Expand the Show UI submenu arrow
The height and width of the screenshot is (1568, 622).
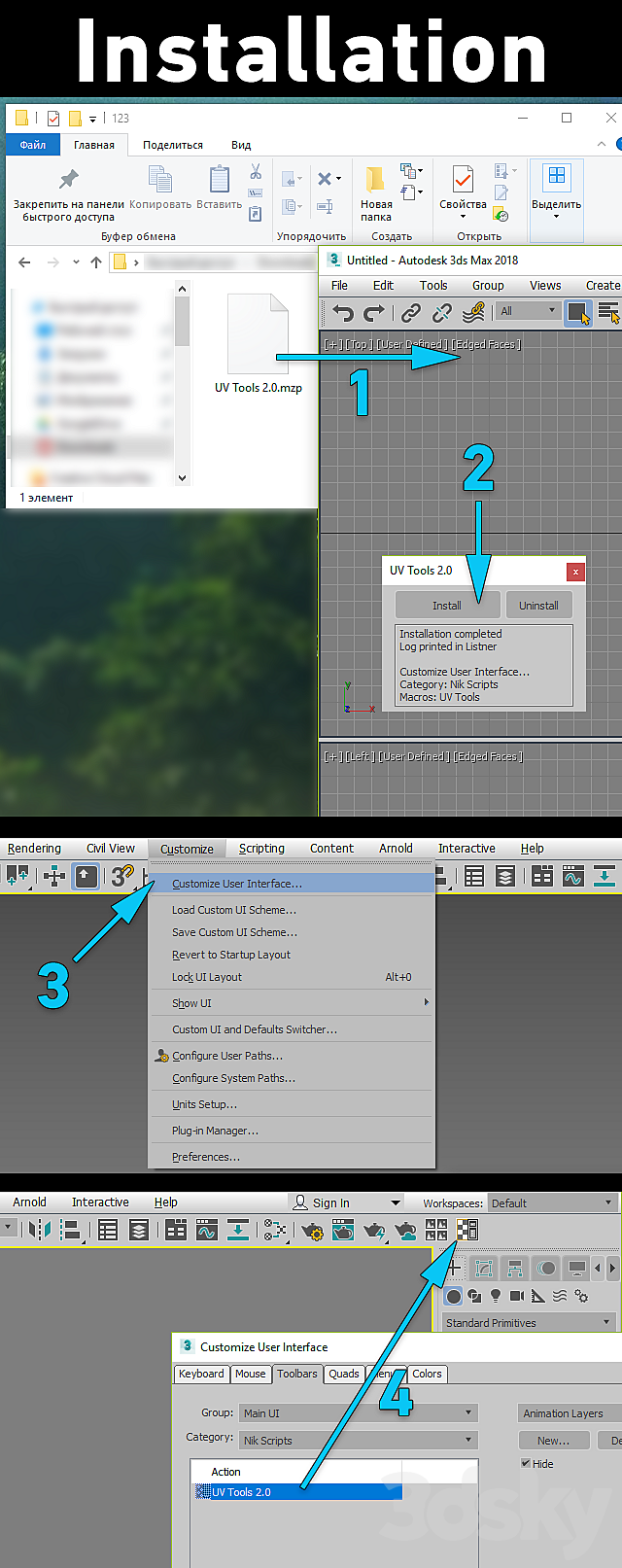point(426,1002)
